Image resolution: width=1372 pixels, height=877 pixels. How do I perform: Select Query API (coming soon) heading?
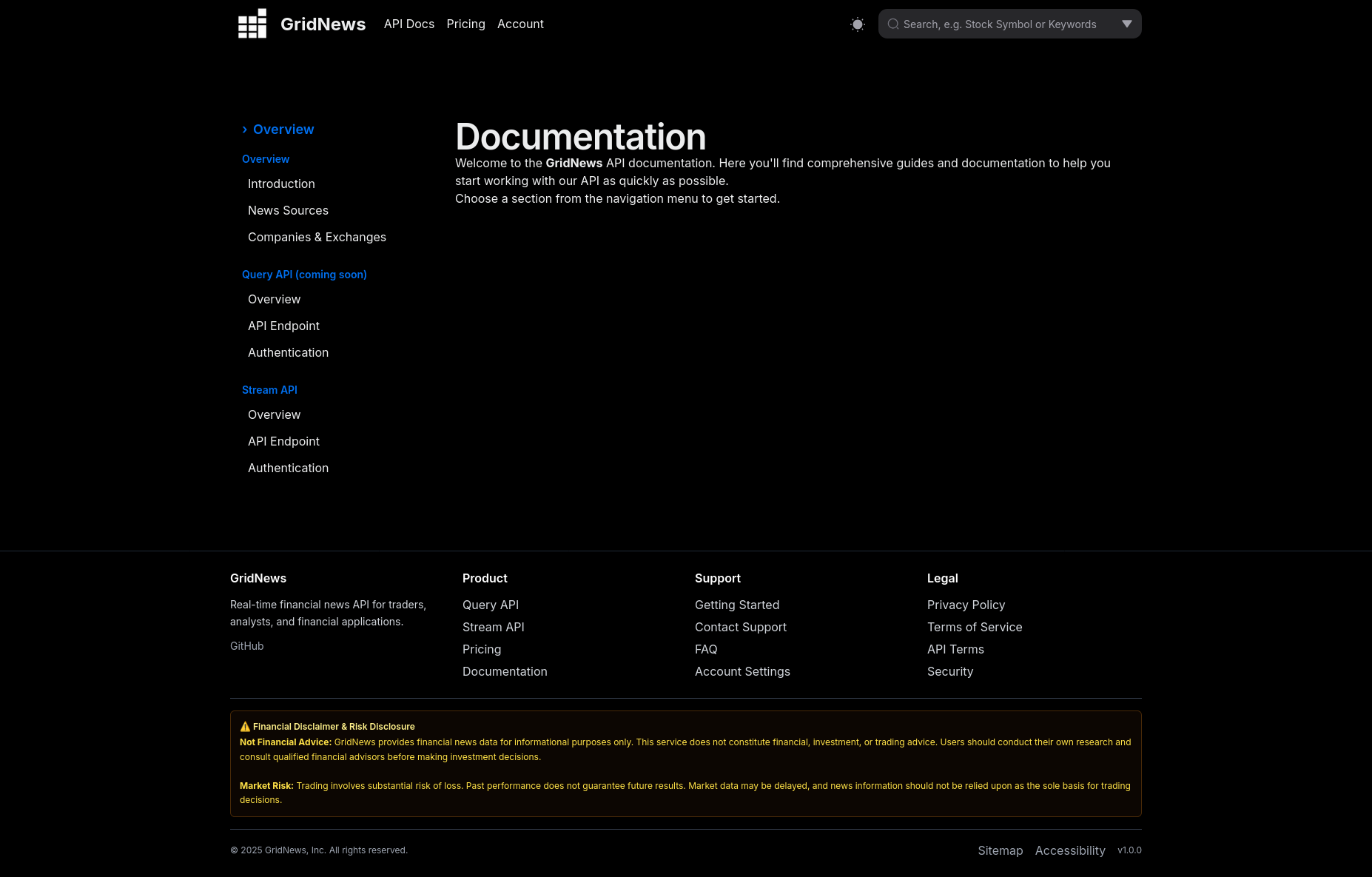[304, 275]
